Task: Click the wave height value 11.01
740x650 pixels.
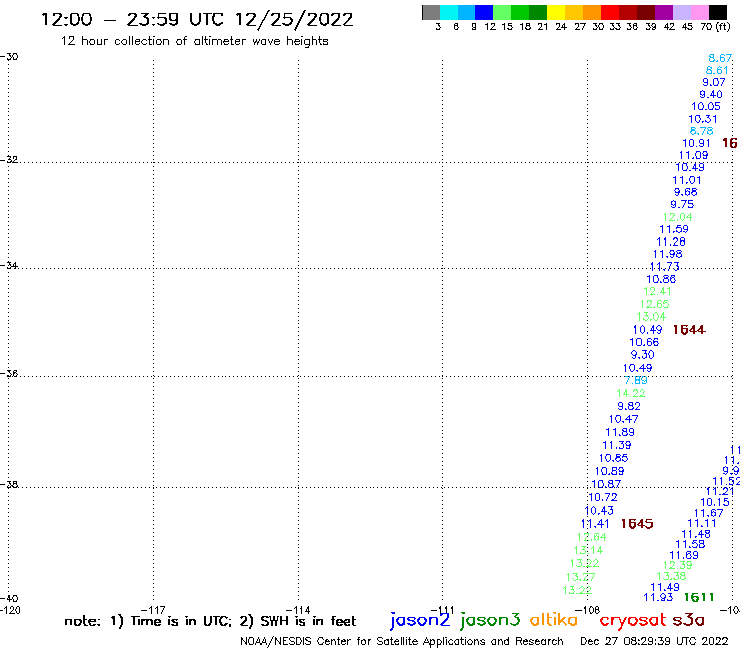Action: pos(687,180)
